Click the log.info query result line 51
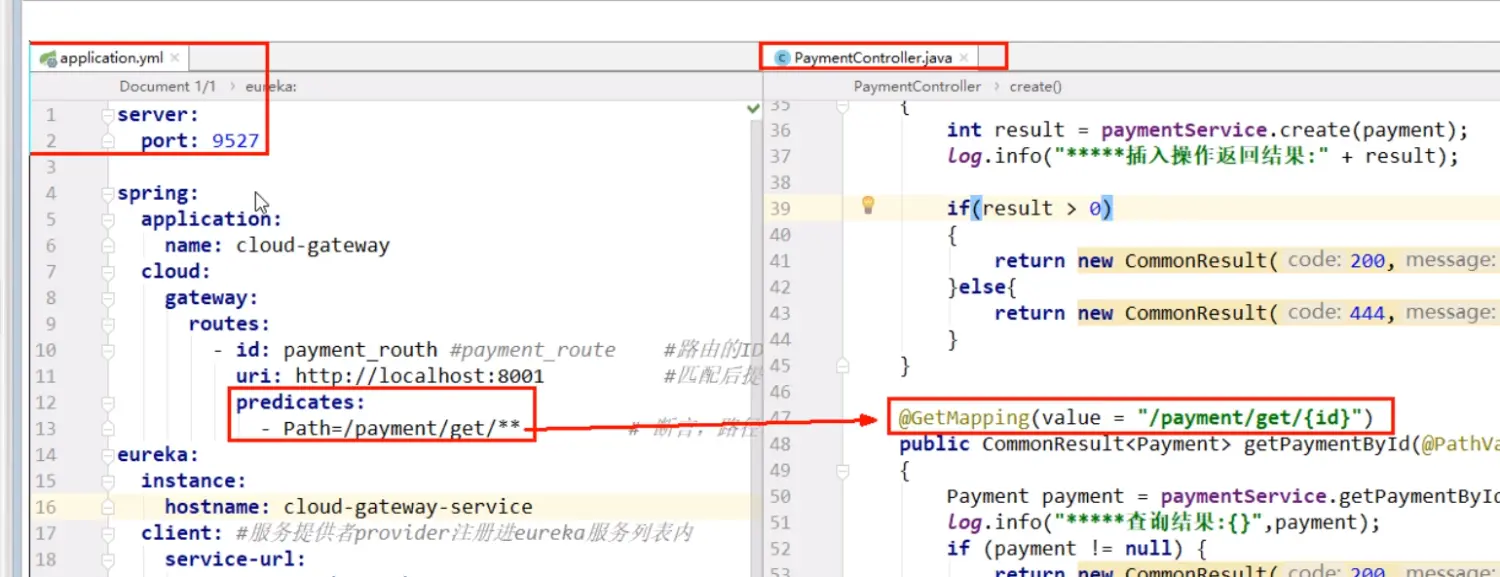The width and height of the screenshot is (1500, 577). coord(1163,522)
